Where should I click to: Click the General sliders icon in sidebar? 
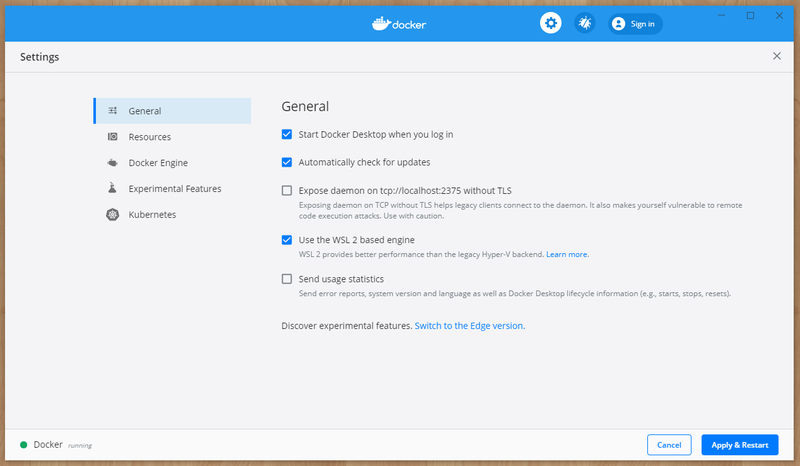pos(113,111)
